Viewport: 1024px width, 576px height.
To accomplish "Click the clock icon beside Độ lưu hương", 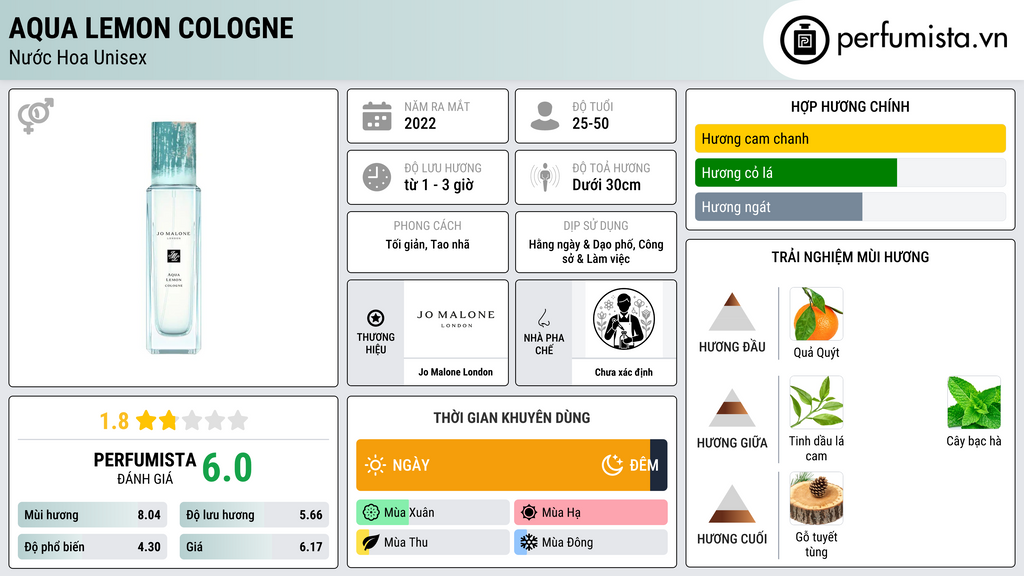I will tap(377, 177).
